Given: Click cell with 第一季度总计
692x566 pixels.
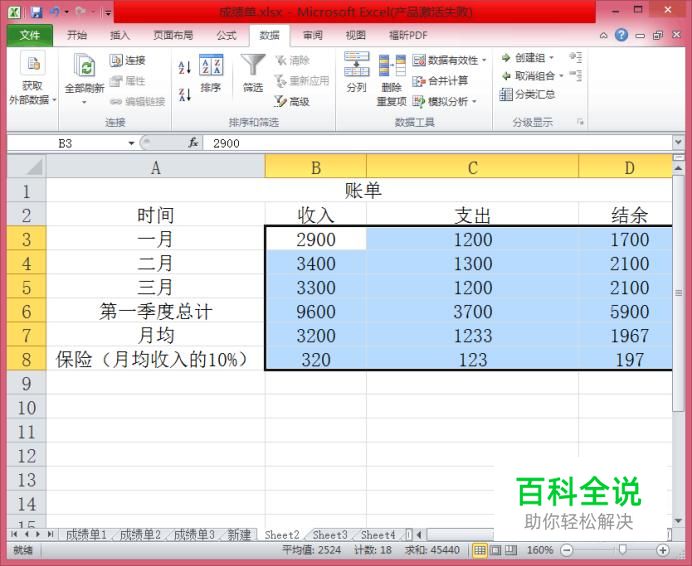Looking at the screenshot, I should pyautogui.click(x=156, y=311).
